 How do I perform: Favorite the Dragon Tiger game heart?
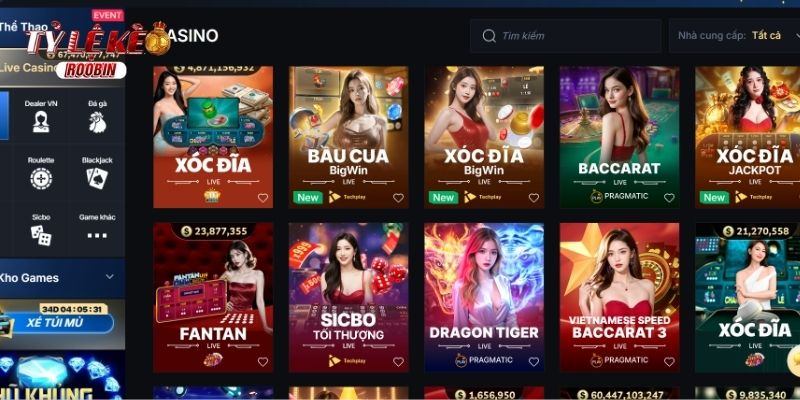click(x=533, y=361)
